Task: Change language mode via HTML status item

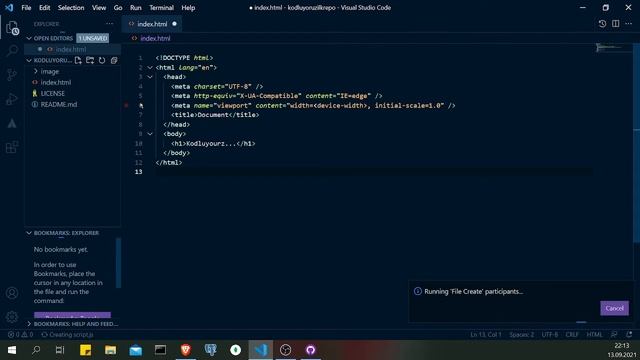Action: point(594,335)
